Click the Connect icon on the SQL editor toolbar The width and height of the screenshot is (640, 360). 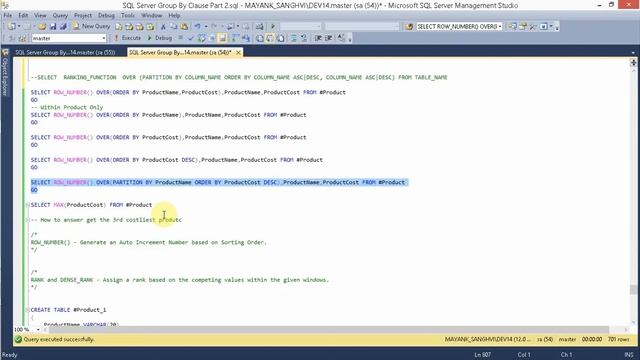click(11, 38)
